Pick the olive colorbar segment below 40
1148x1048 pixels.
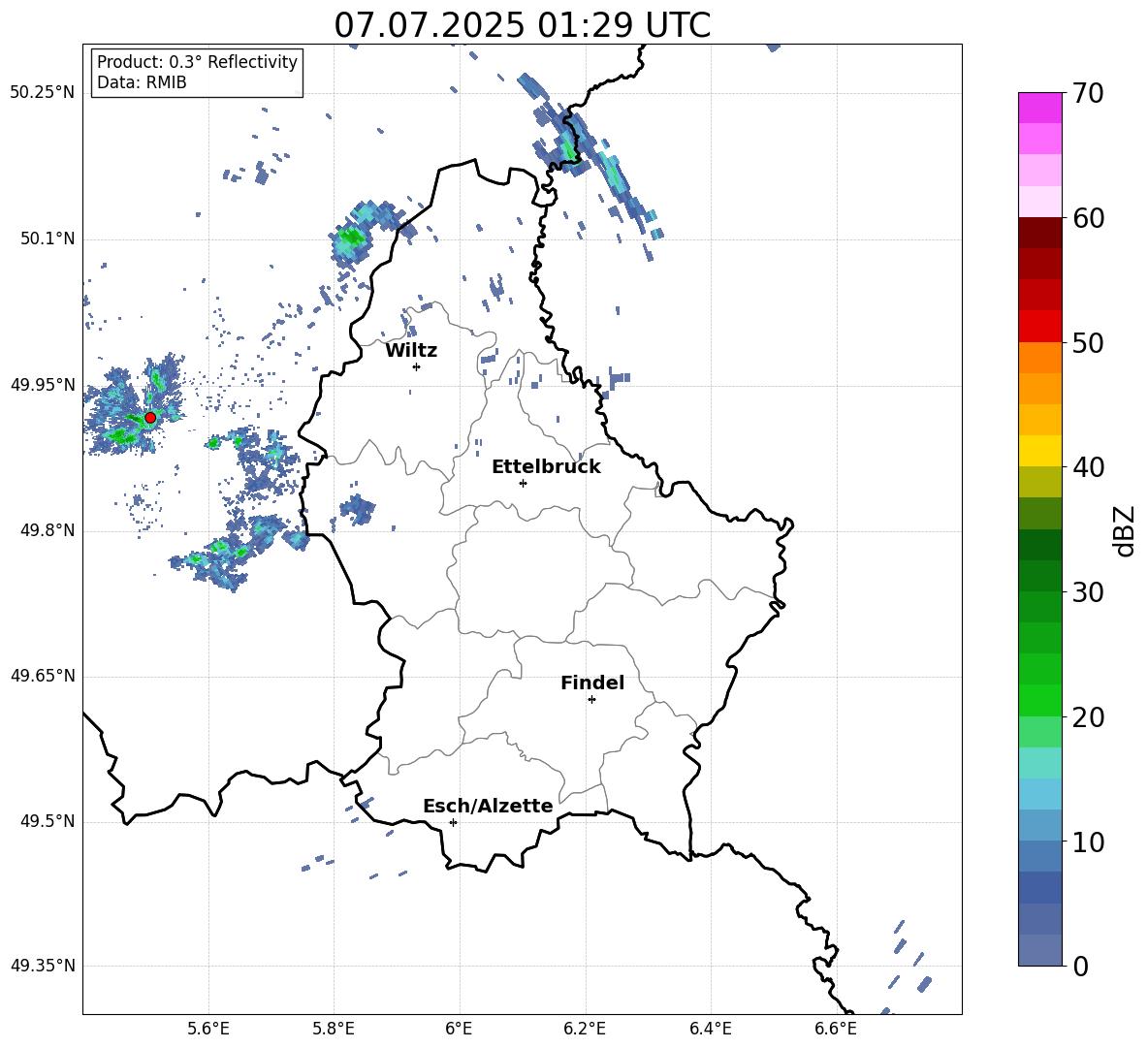tap(1040, 482)
